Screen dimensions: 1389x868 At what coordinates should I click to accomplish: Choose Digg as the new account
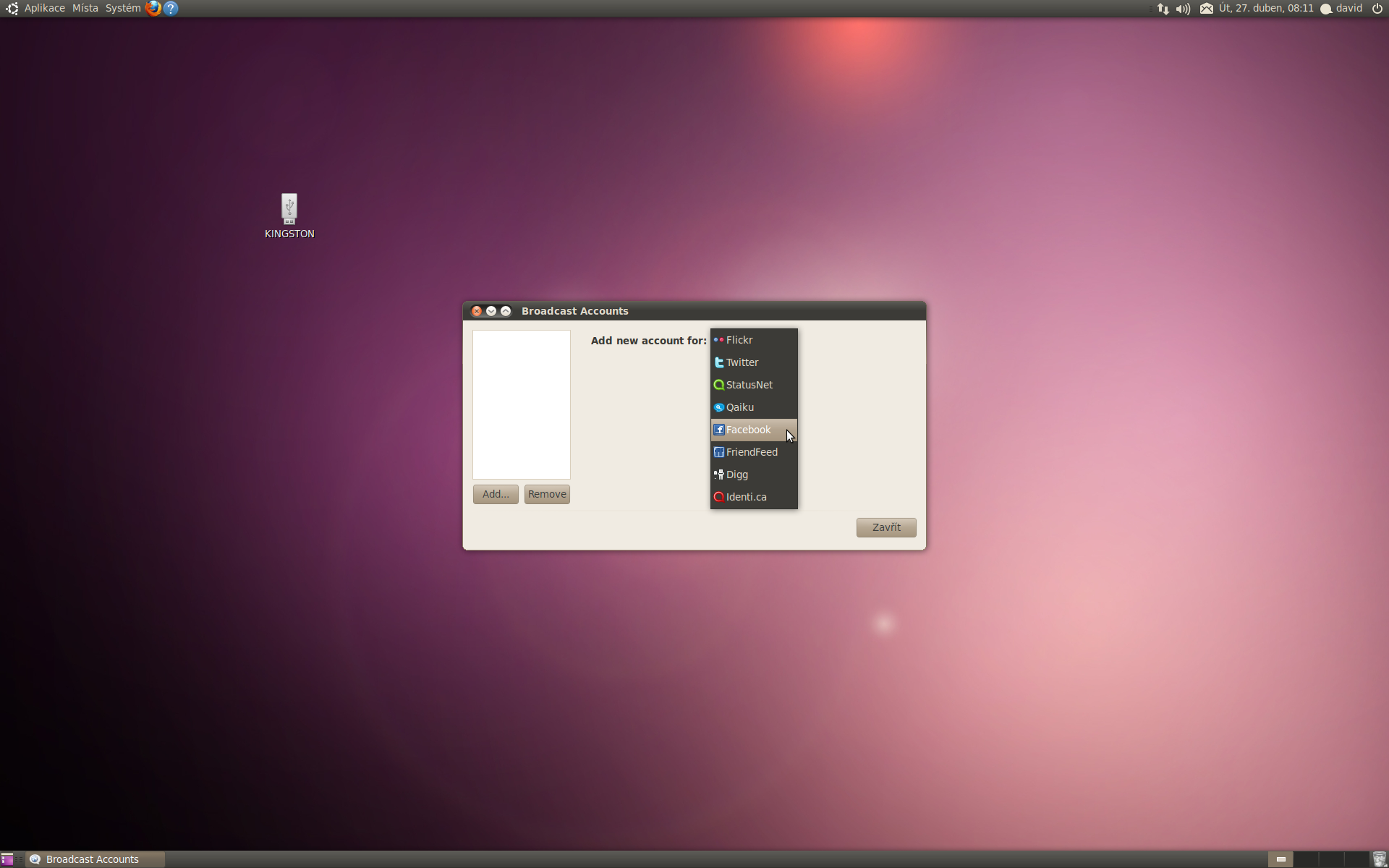(x=754, y=475)
